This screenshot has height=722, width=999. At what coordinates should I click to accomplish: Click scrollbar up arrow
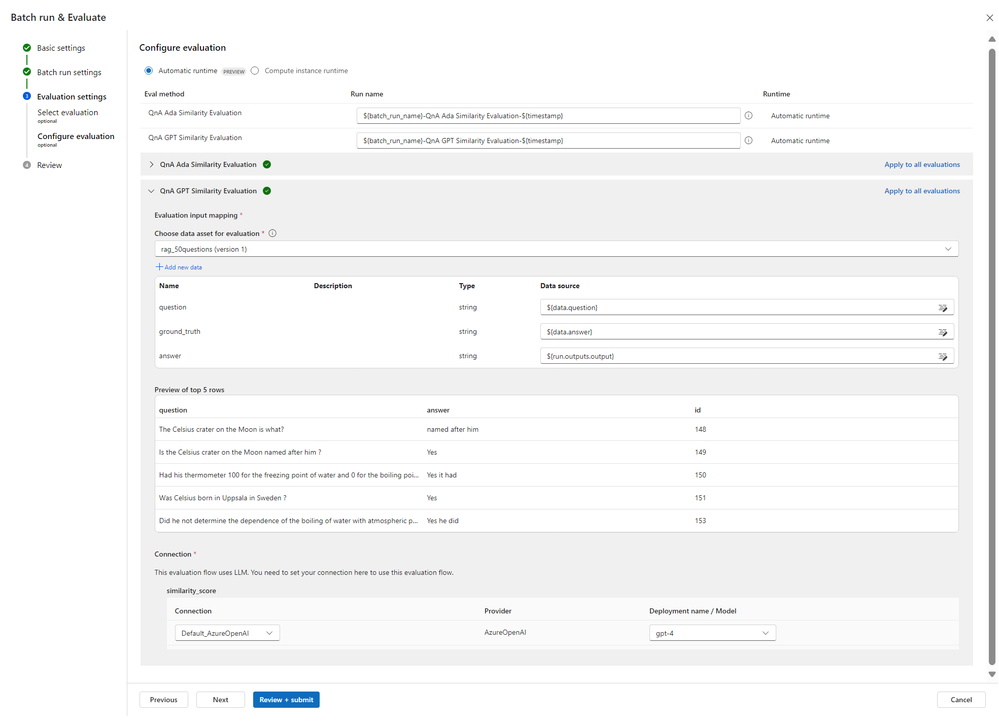(x=991, y=40)
